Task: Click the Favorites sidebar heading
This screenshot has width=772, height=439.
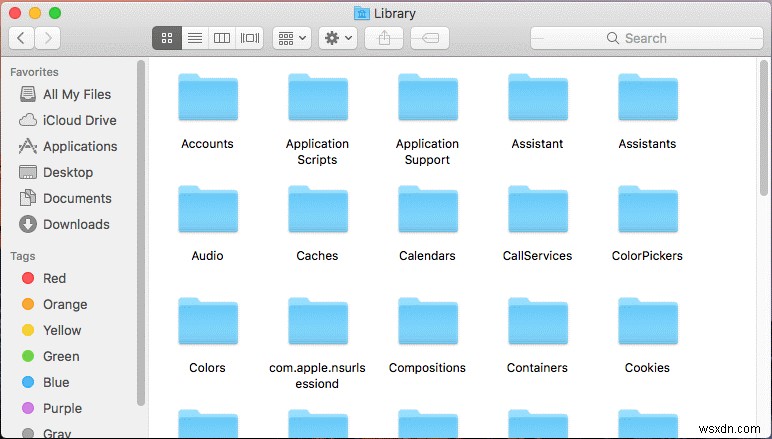Action: (x=34, y=72)
